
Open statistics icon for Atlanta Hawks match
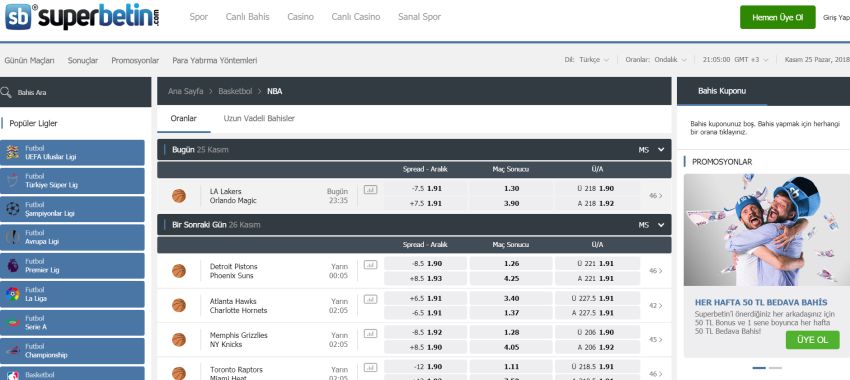point(370,299)
